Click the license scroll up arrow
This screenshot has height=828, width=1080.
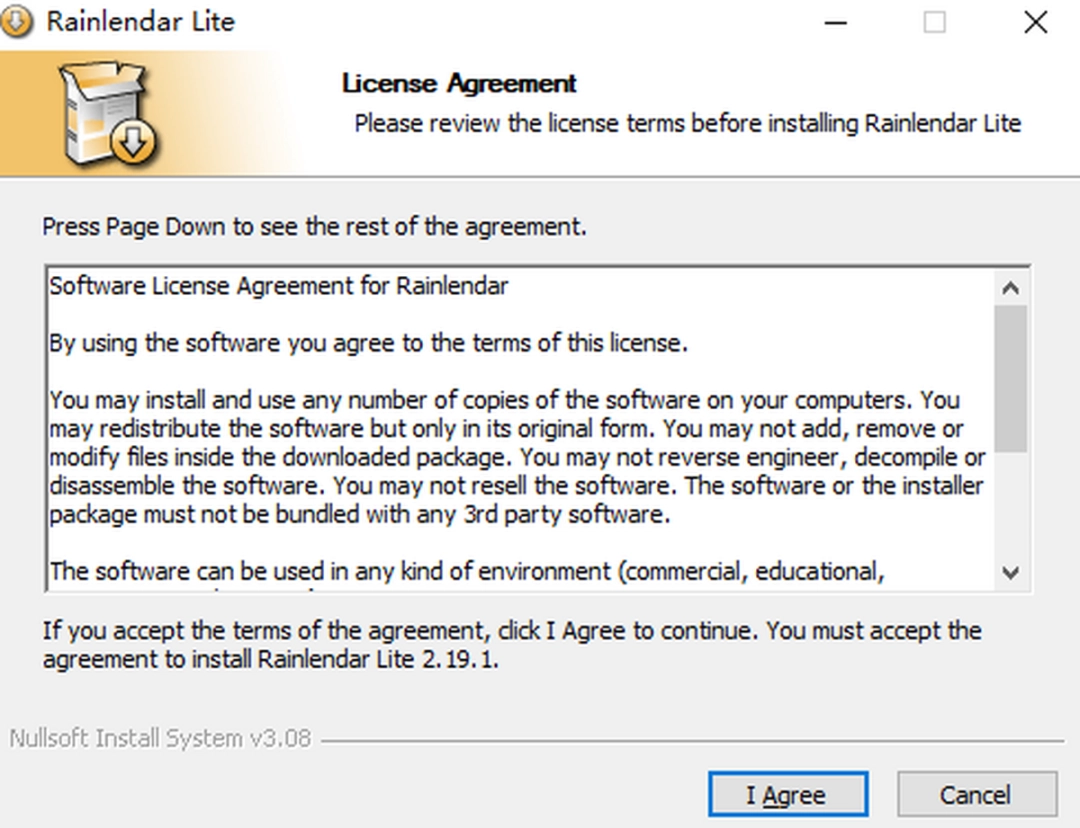(x=1010, y=288)
